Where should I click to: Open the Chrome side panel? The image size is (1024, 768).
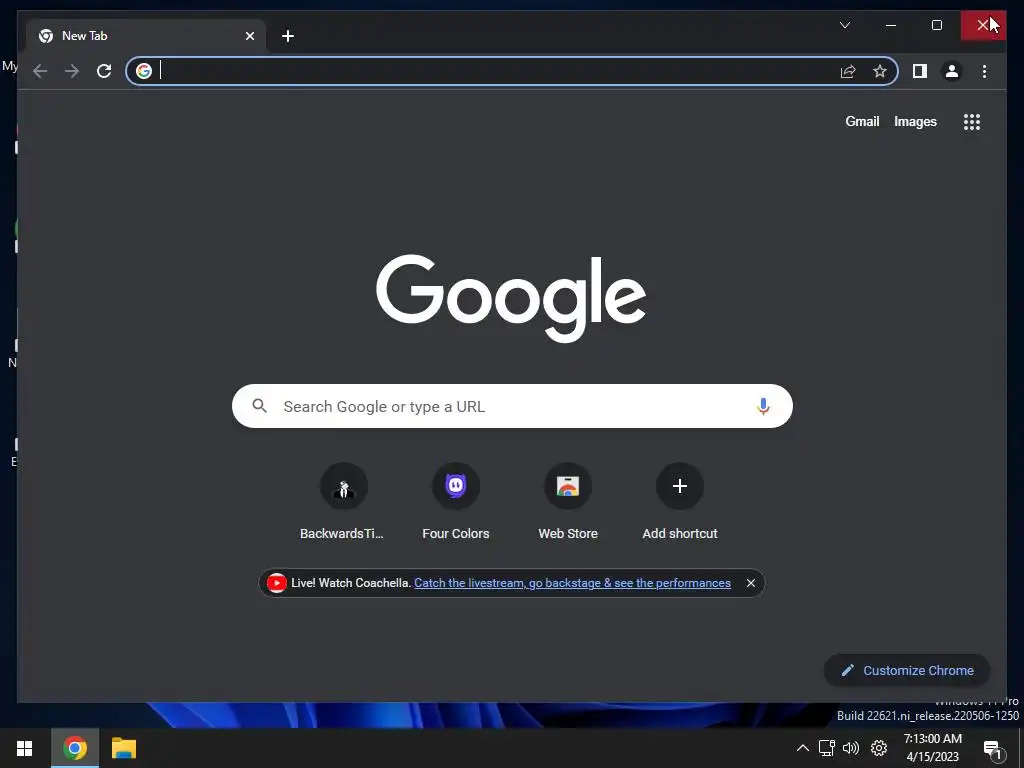[x=920, y=71]
